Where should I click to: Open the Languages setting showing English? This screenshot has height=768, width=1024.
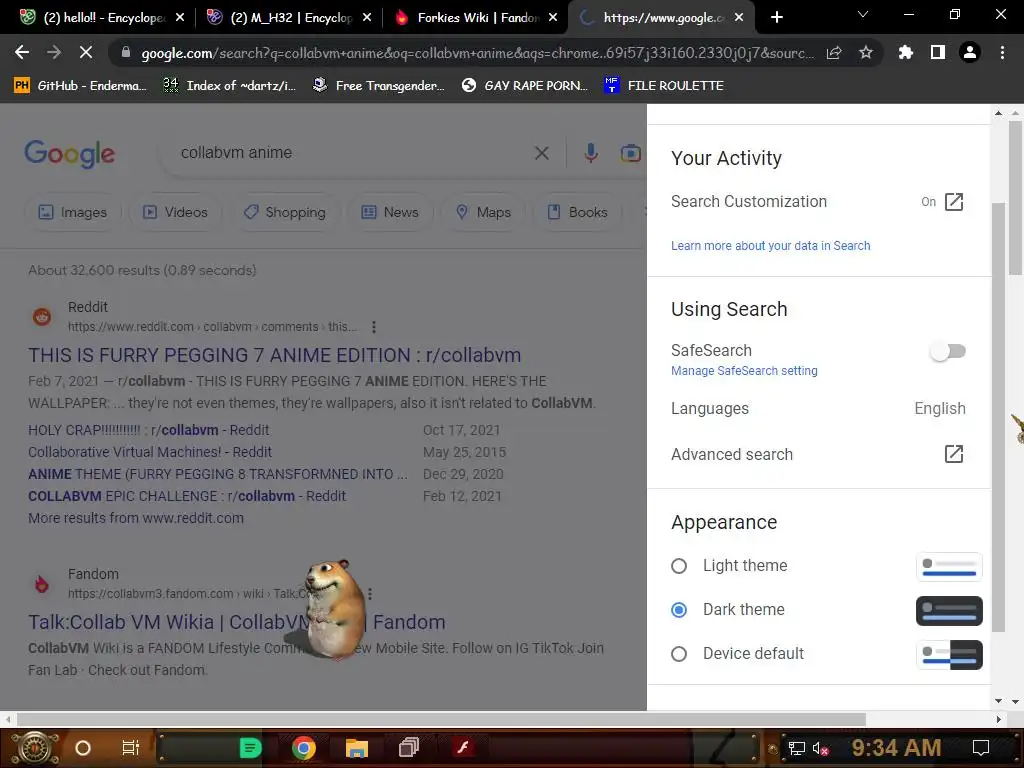818,409
